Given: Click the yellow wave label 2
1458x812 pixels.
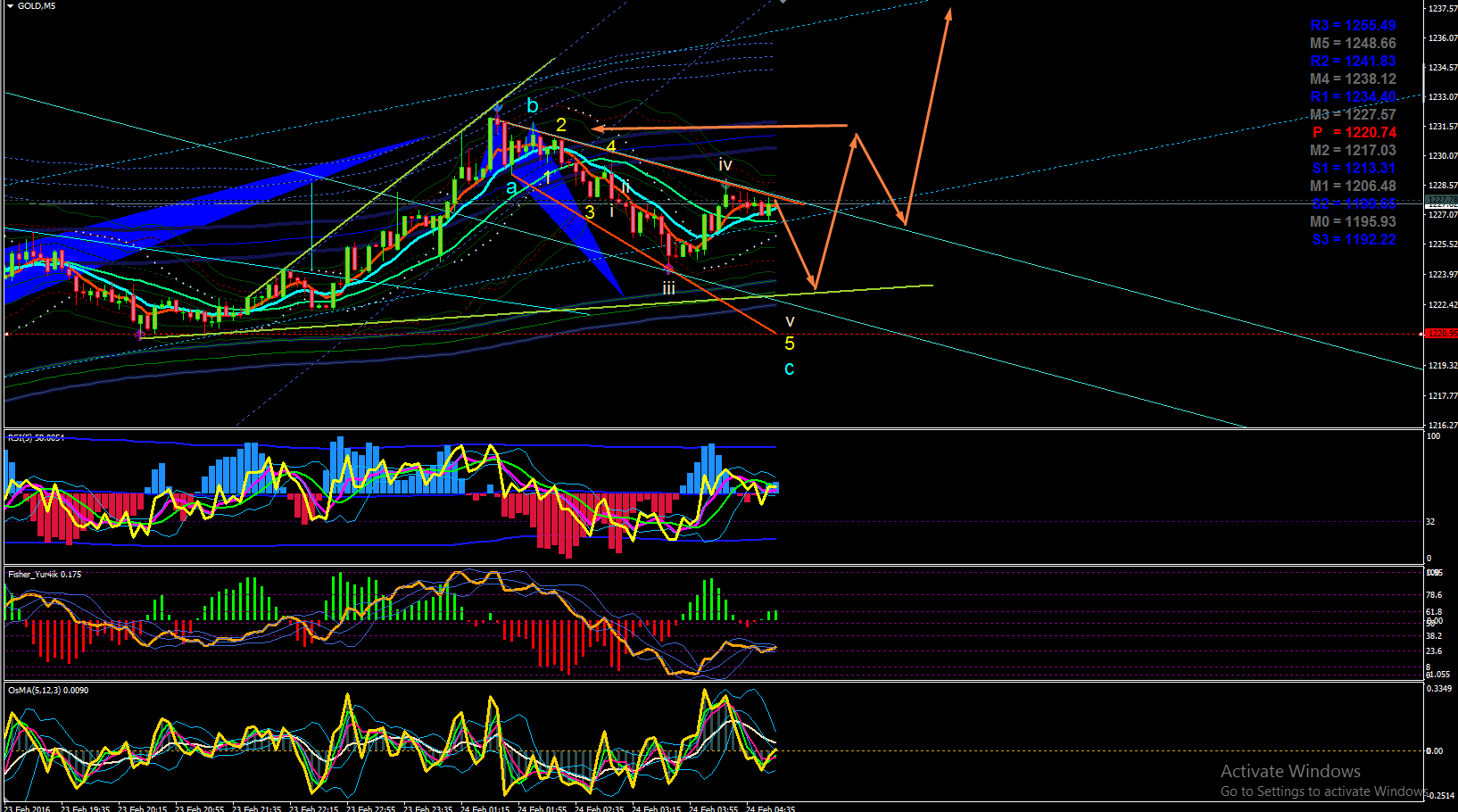Looking at the screenshot, I should (x=561, y=125).
